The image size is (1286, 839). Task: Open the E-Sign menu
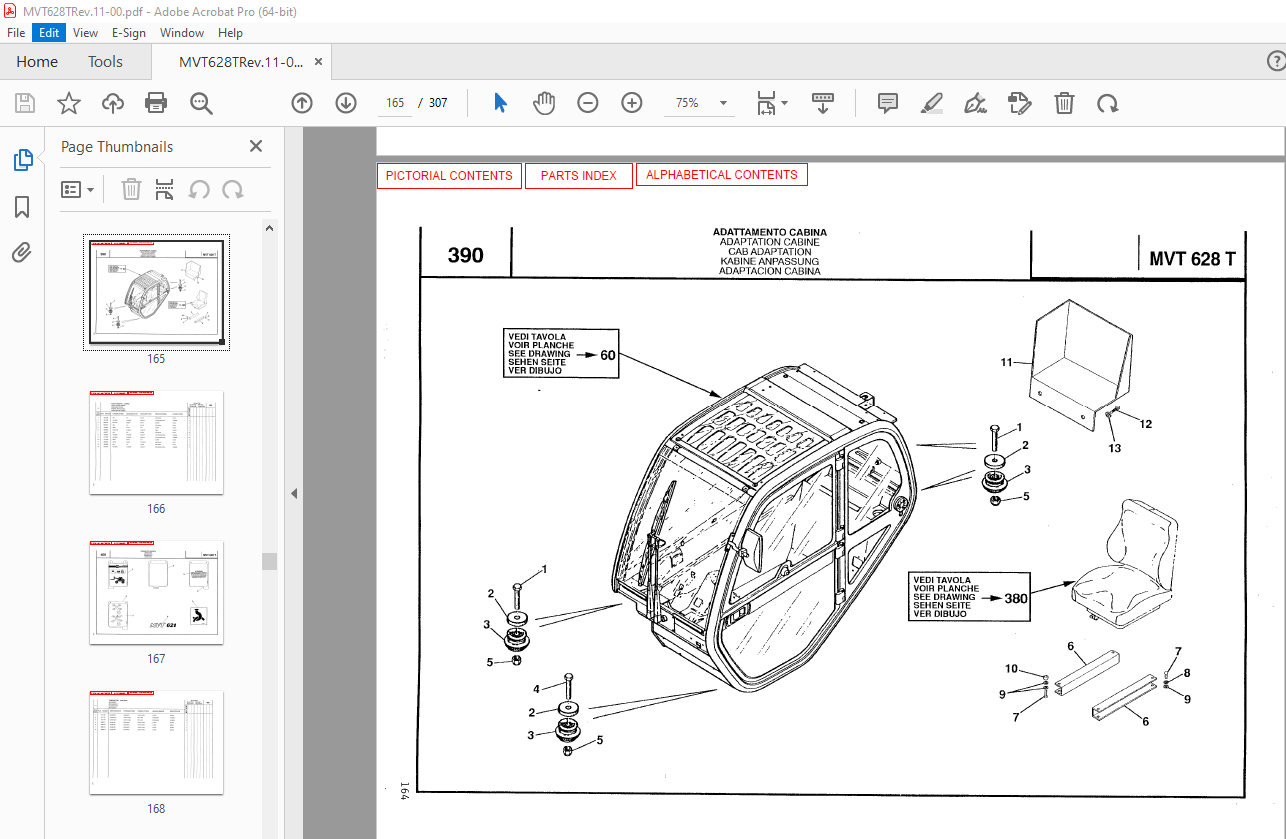point(129,33)
